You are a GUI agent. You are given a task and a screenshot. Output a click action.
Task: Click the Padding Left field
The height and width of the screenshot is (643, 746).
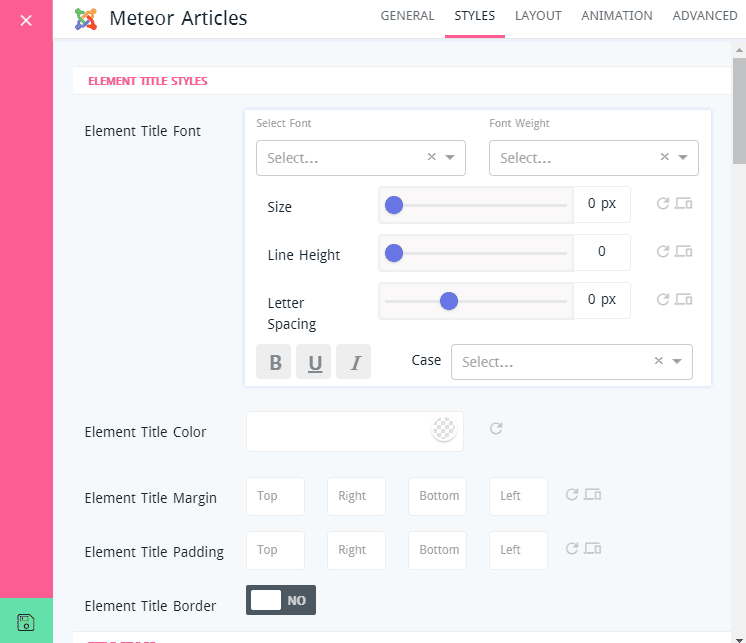tap(518, 550)
